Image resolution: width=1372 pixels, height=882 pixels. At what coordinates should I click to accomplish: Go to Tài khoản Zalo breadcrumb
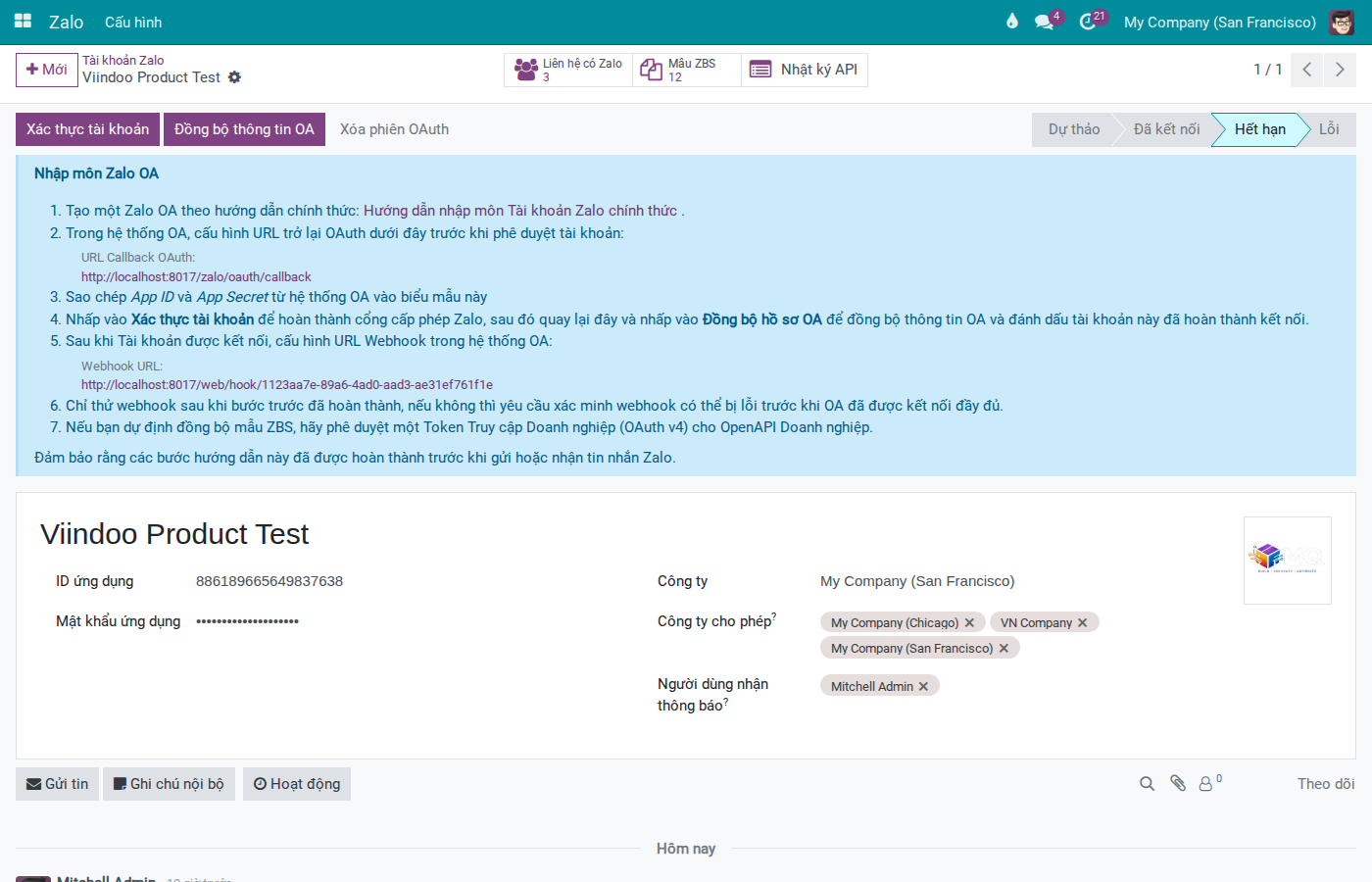[123, 61]
